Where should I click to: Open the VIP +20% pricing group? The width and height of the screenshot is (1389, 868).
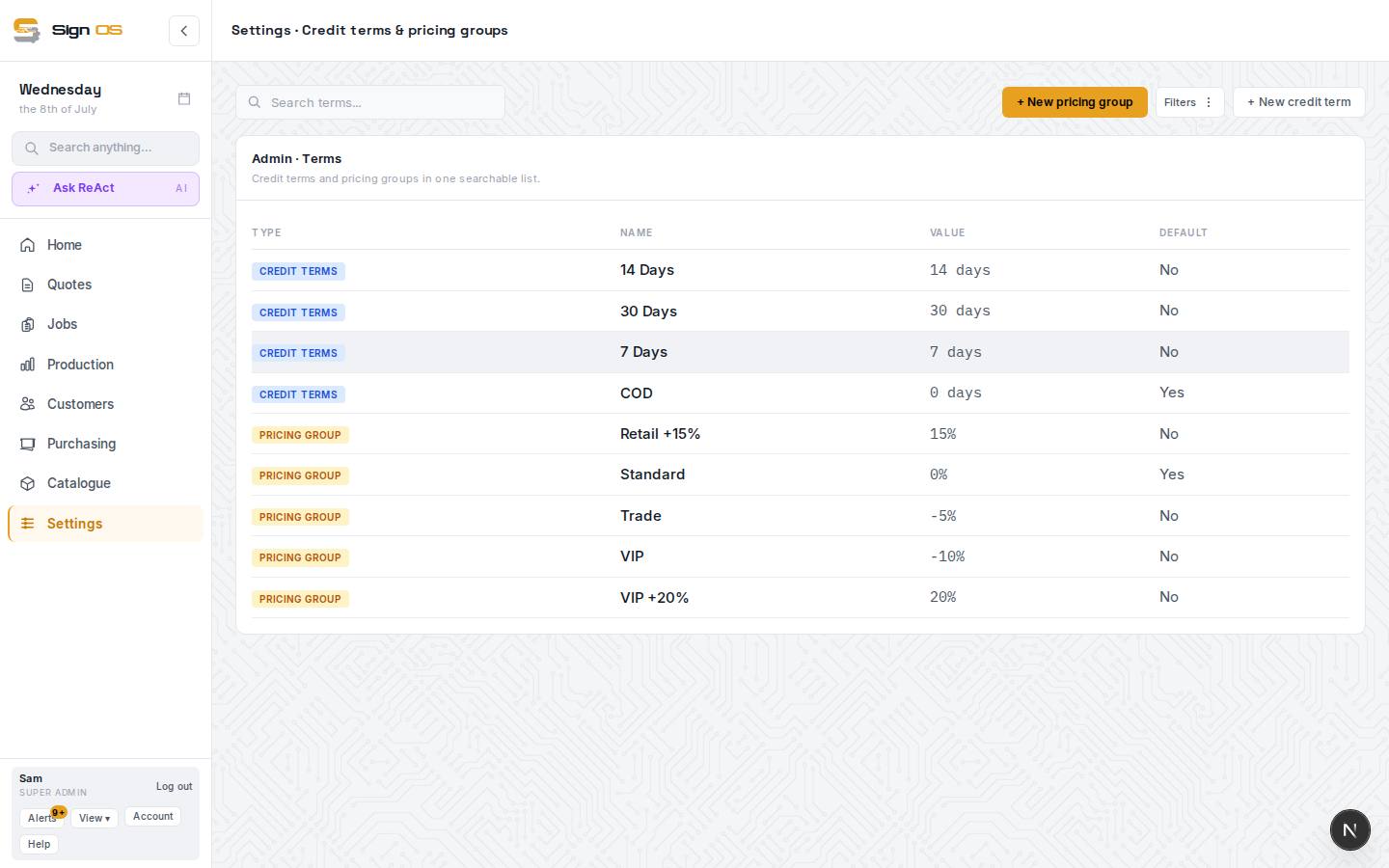654,598
